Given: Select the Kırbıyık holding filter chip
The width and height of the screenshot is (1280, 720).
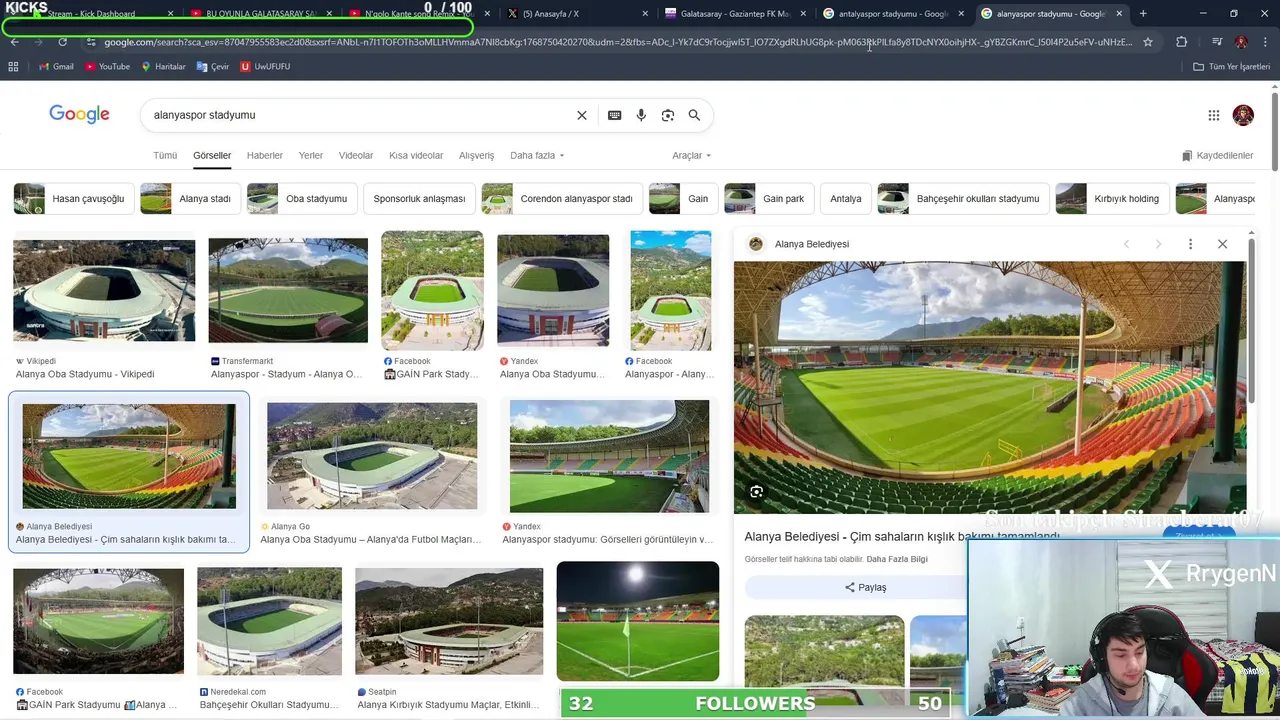Looking at the screenshot, I should click(x=1112, y=198).
